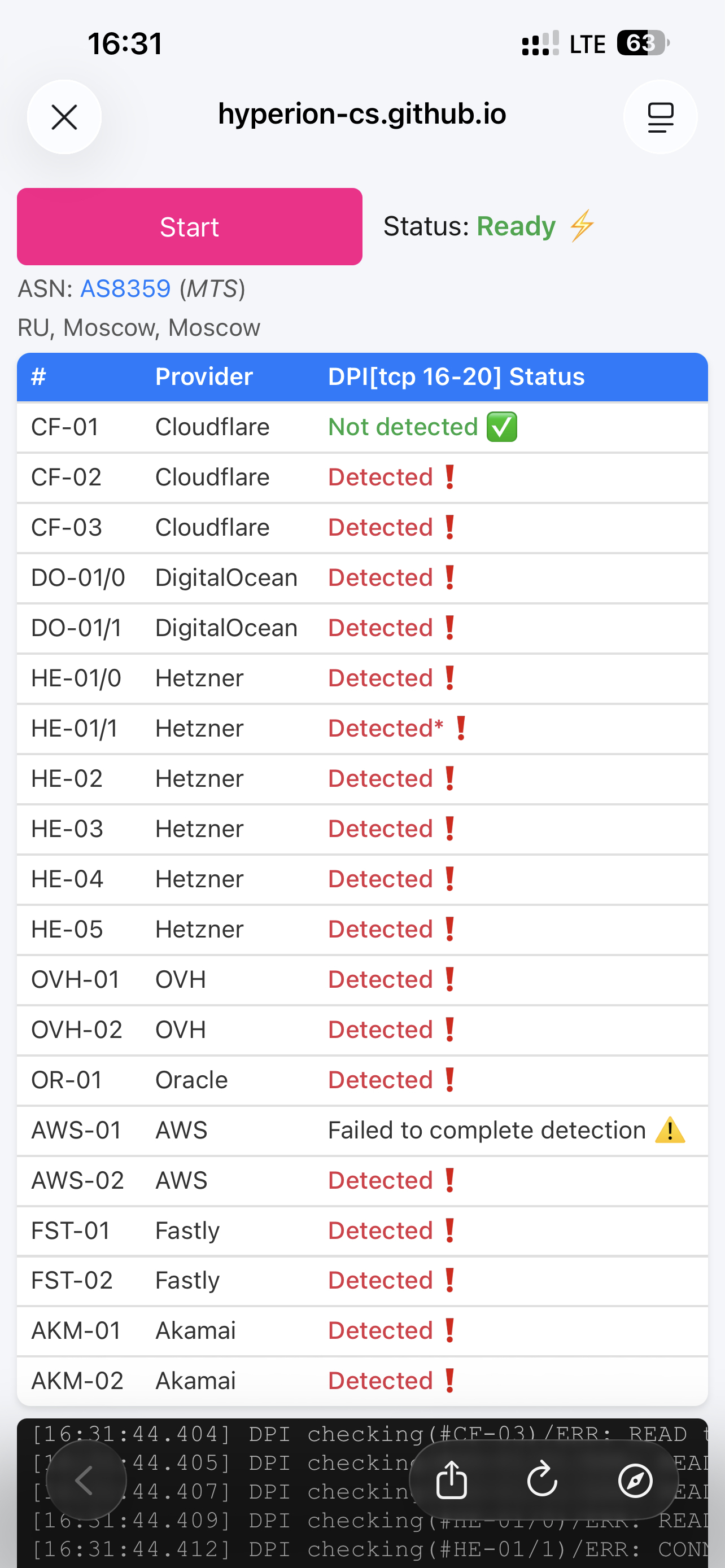Open in Safari via compass icon
The image size is (725, 1568).
(x=635, y=1481)
